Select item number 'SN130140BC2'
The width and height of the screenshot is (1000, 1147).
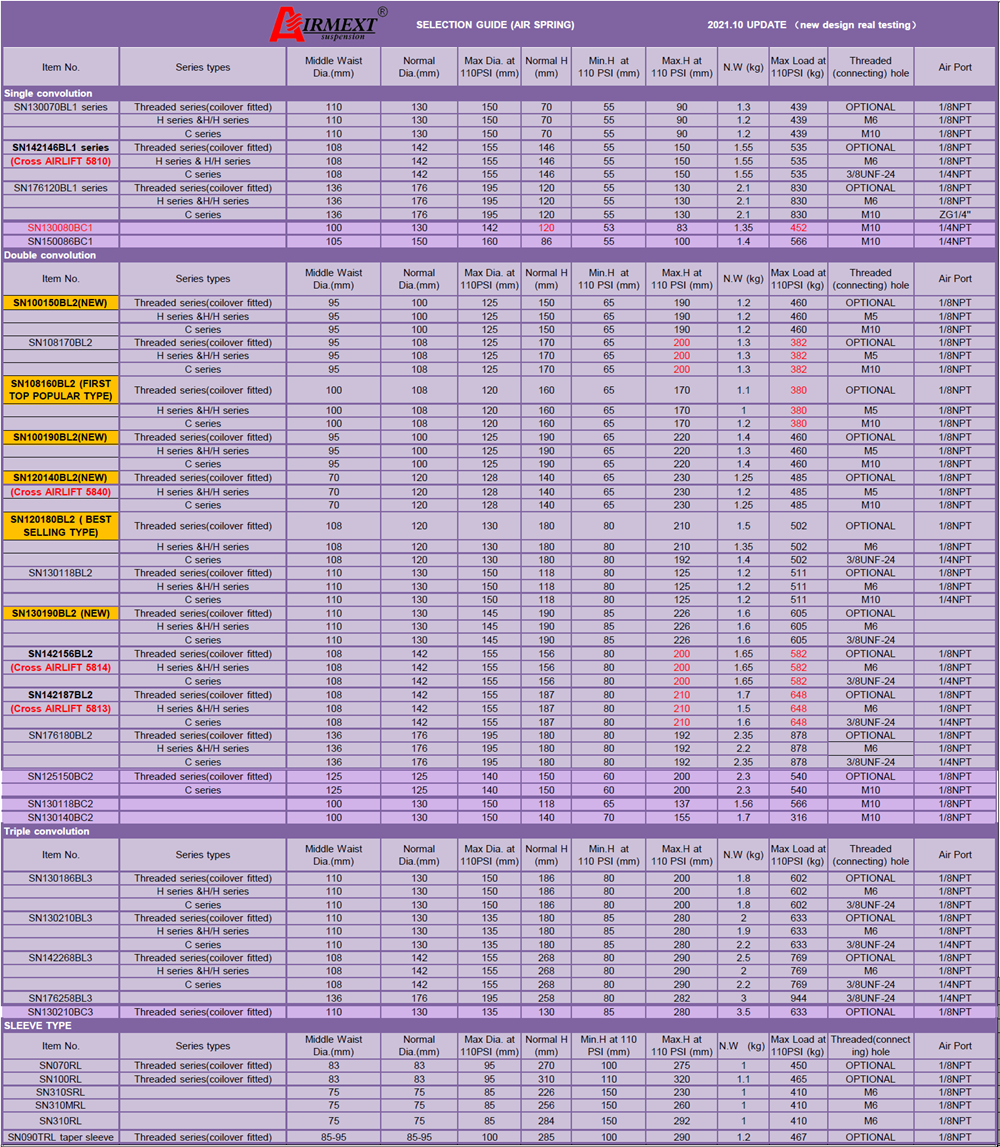tap(61, 818)
